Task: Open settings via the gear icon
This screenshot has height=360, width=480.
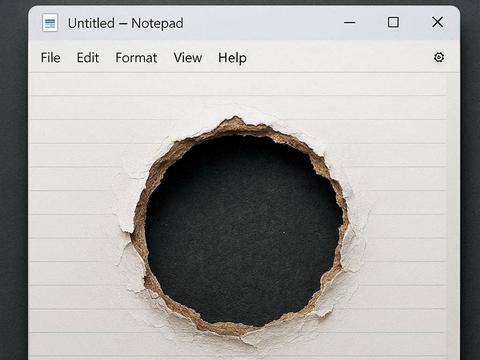Action: coord(439,57)
